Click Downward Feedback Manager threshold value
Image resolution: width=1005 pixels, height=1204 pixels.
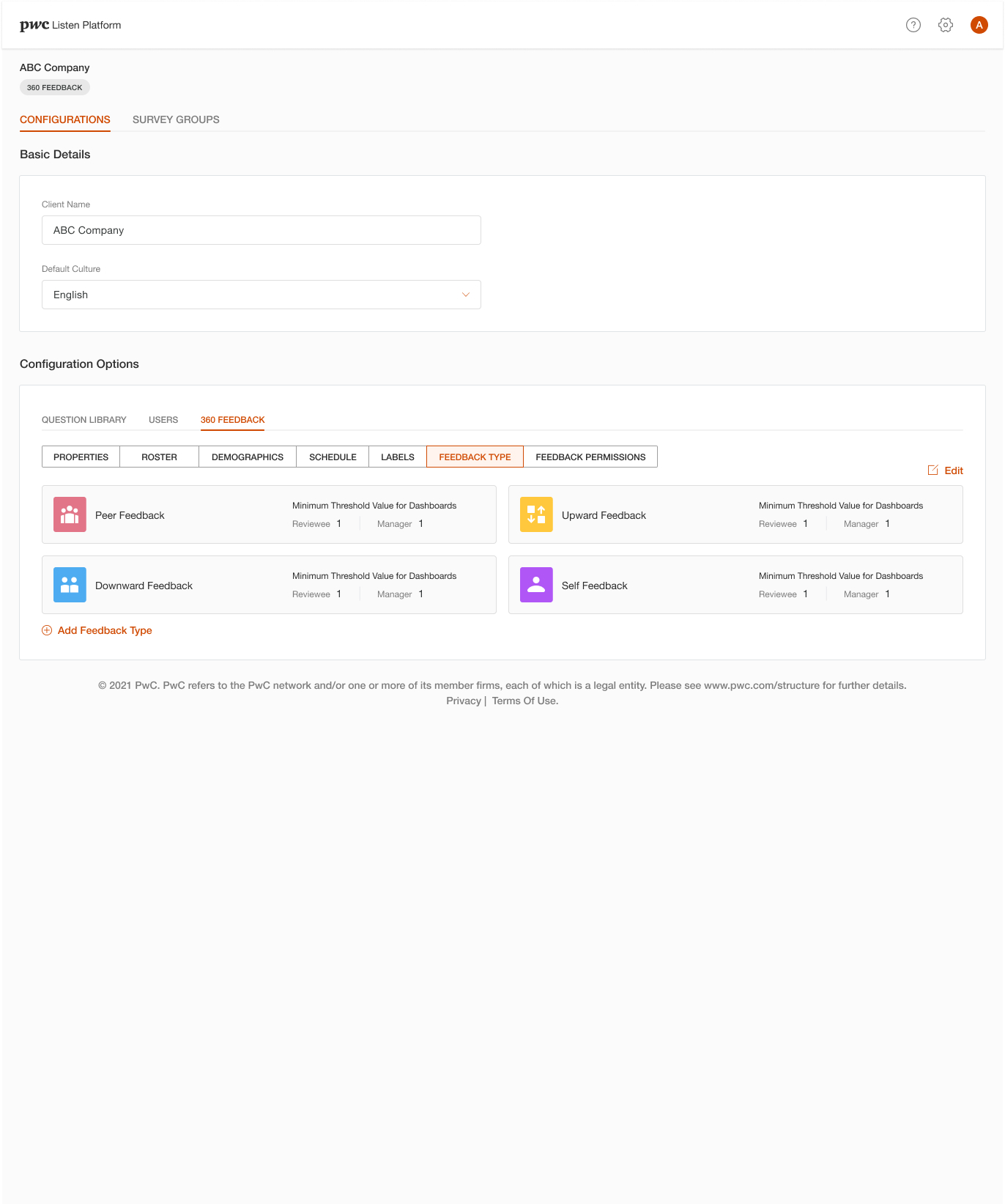click(x=421, y=594)
